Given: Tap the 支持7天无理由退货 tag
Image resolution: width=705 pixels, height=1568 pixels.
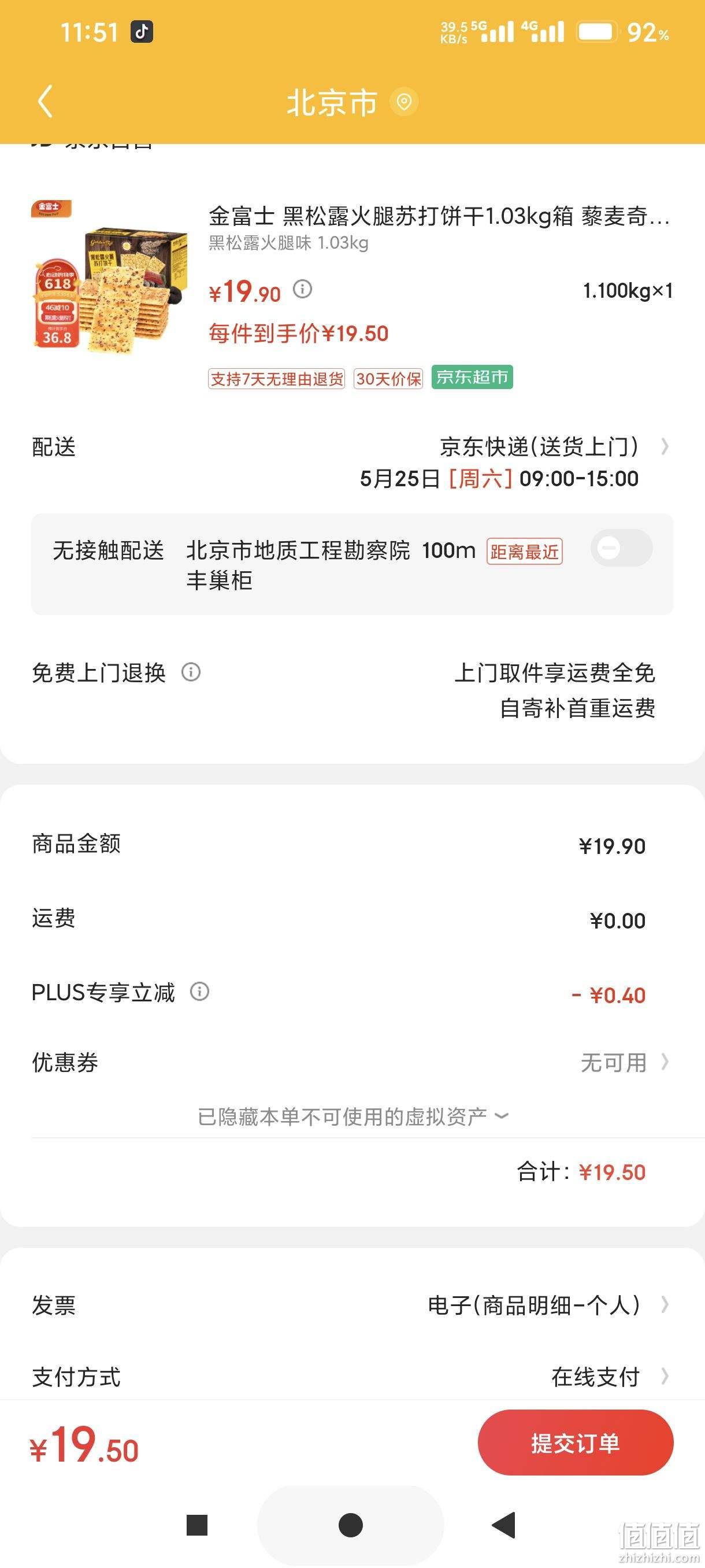Looking at the screenshot, I should click(277, 379).
